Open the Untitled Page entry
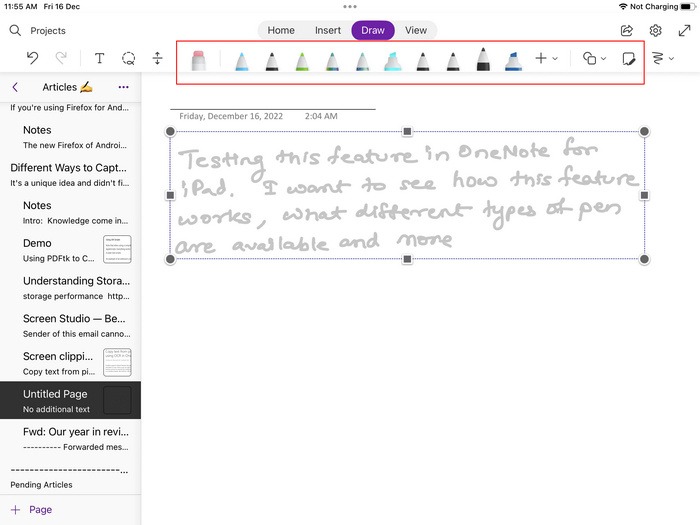700x525 pixels. pos(70,400)
